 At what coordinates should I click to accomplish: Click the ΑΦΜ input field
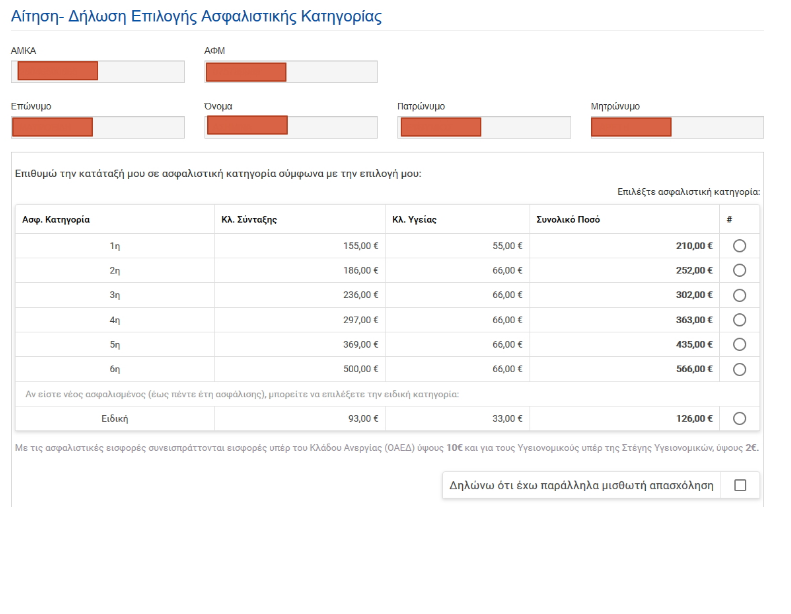291,72
